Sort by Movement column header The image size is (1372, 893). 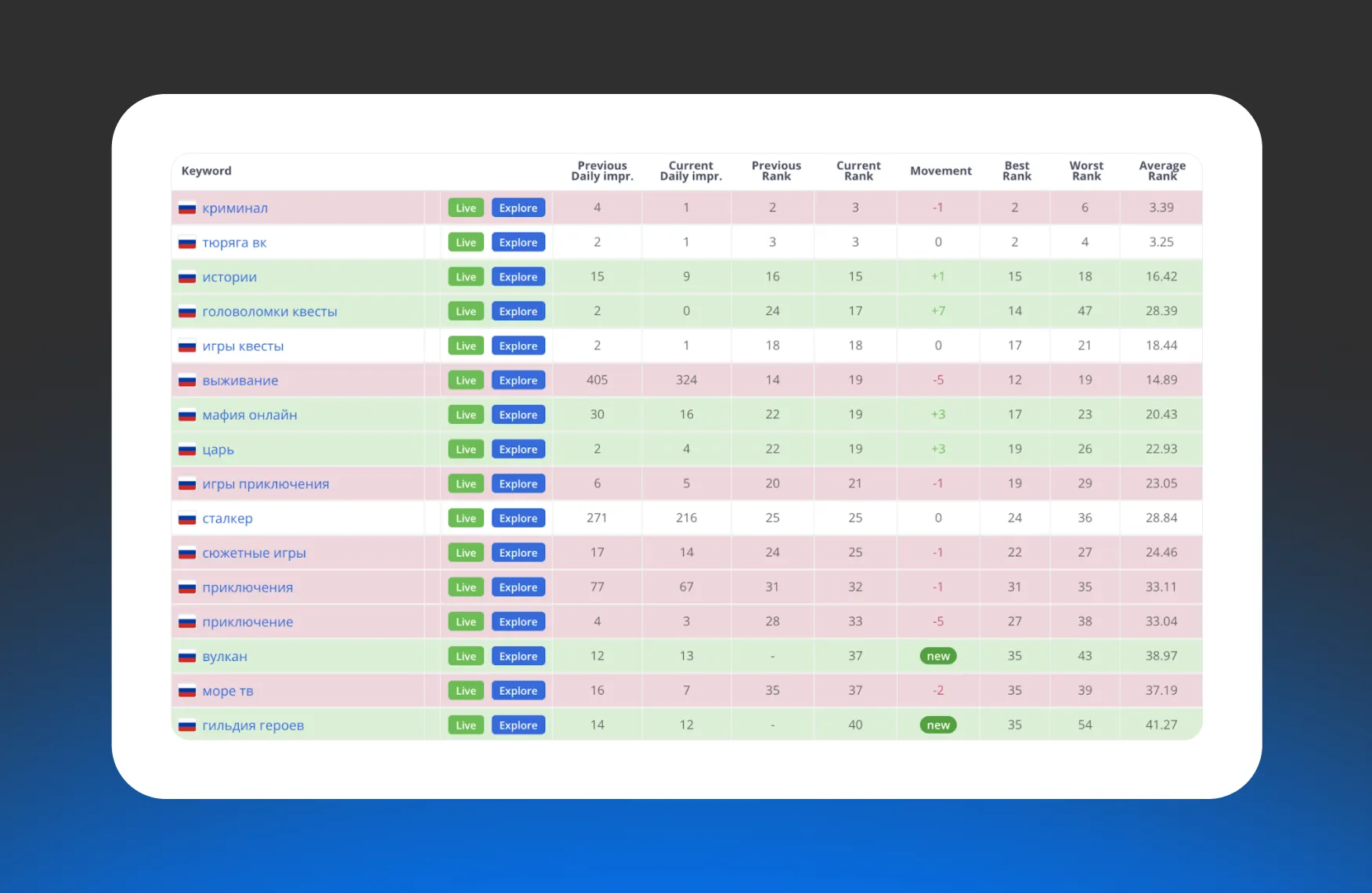tap(941, 171)
